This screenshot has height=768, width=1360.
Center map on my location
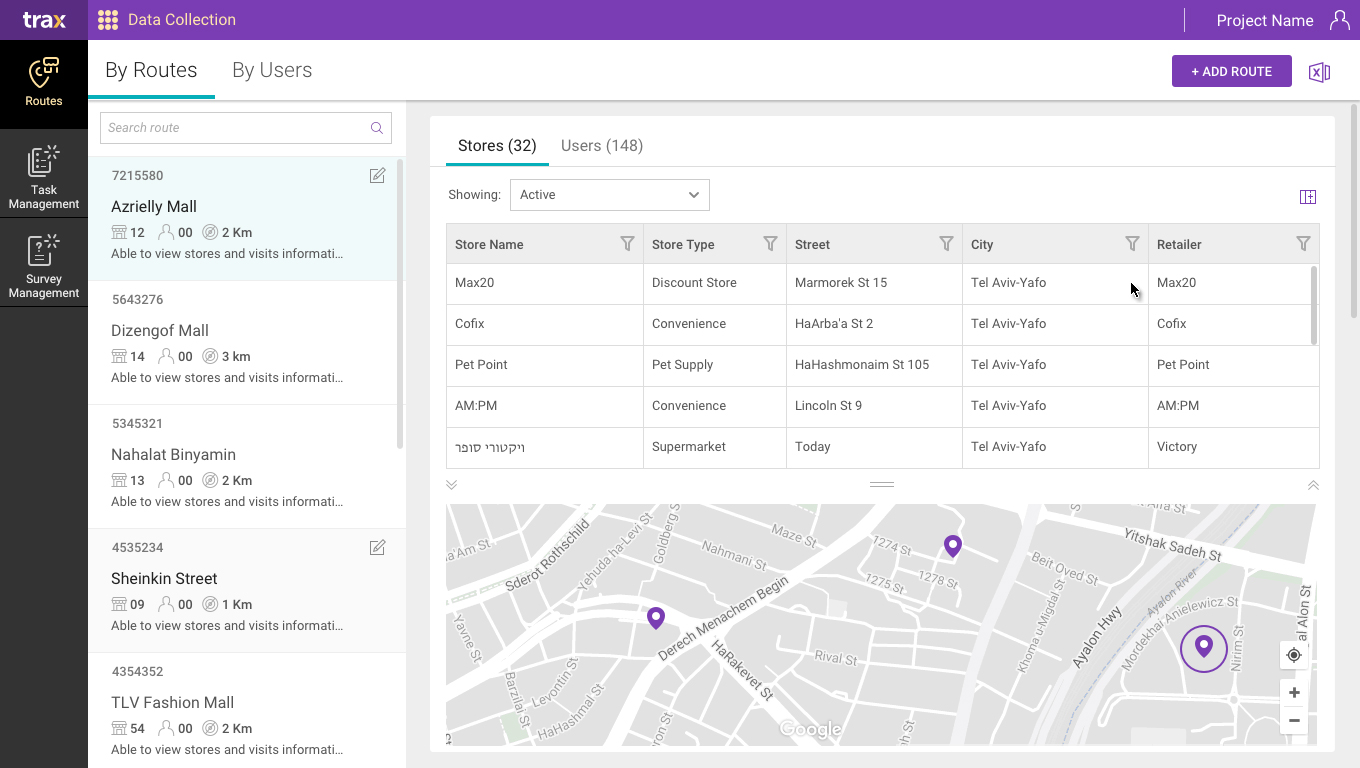(1294, 655)
